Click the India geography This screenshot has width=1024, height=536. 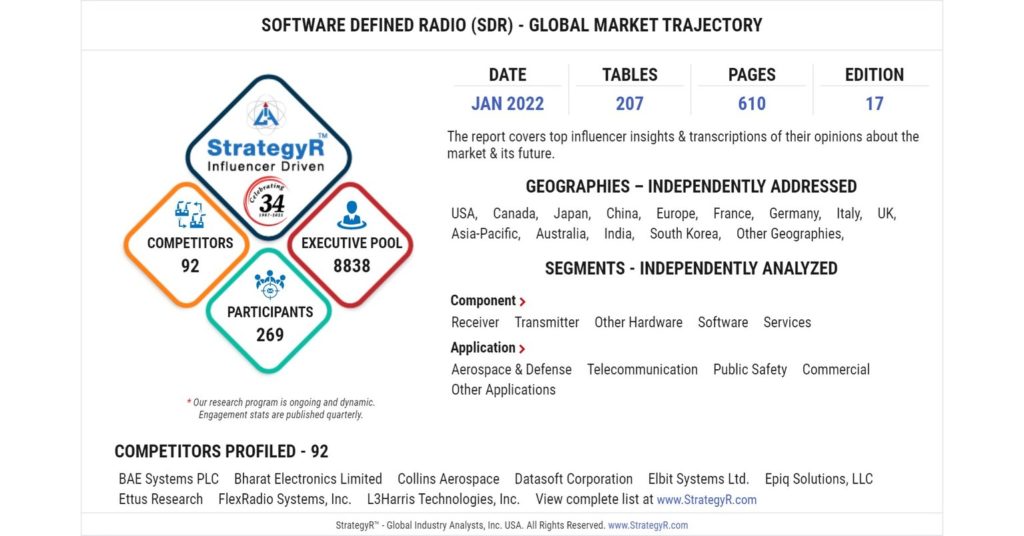[x=619, y=234]
